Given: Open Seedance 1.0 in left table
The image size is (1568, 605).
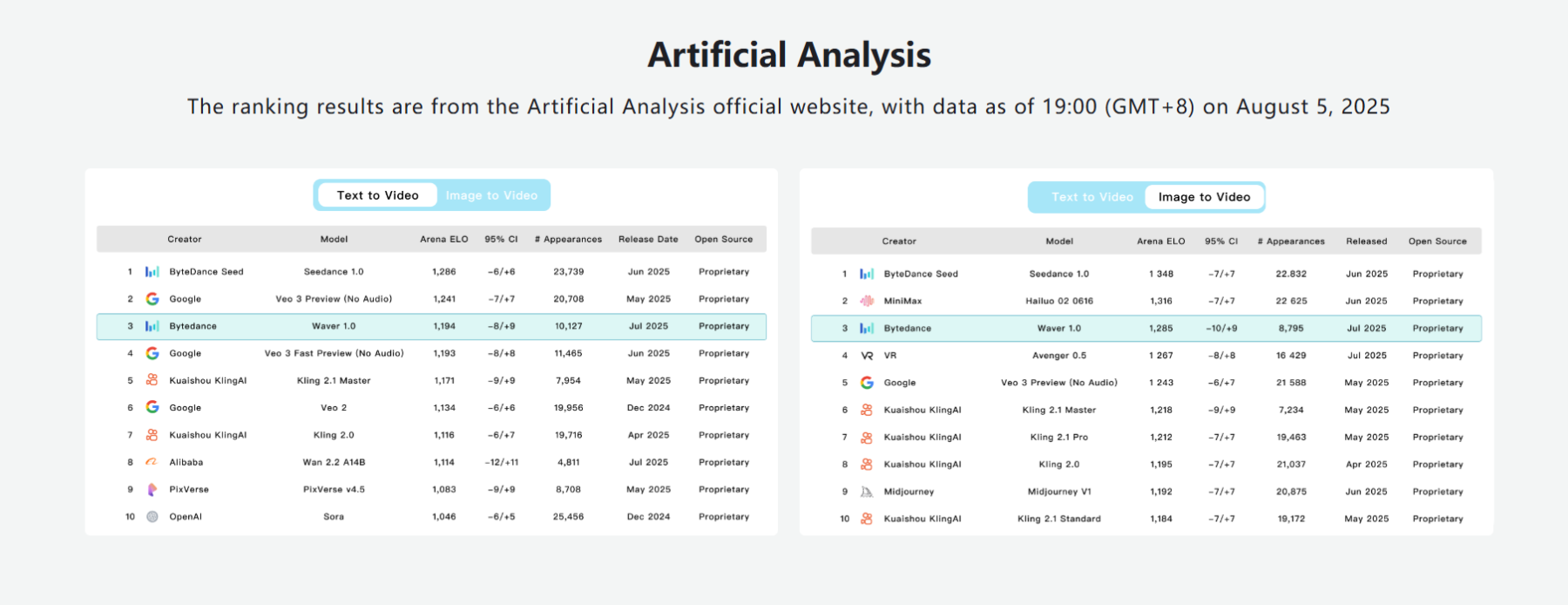Looking at the screenshot, I should click(x=334, y=272).
